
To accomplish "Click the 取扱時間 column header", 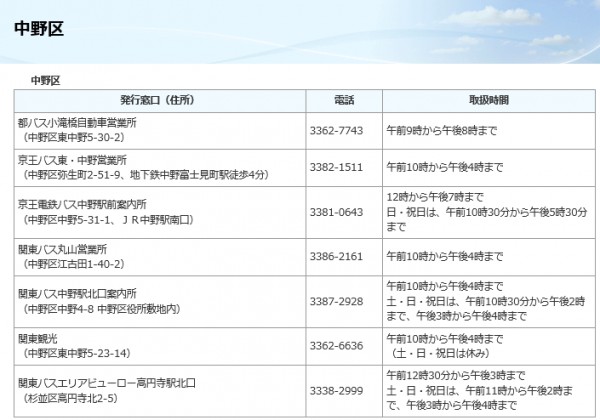I will coord(489,101).
